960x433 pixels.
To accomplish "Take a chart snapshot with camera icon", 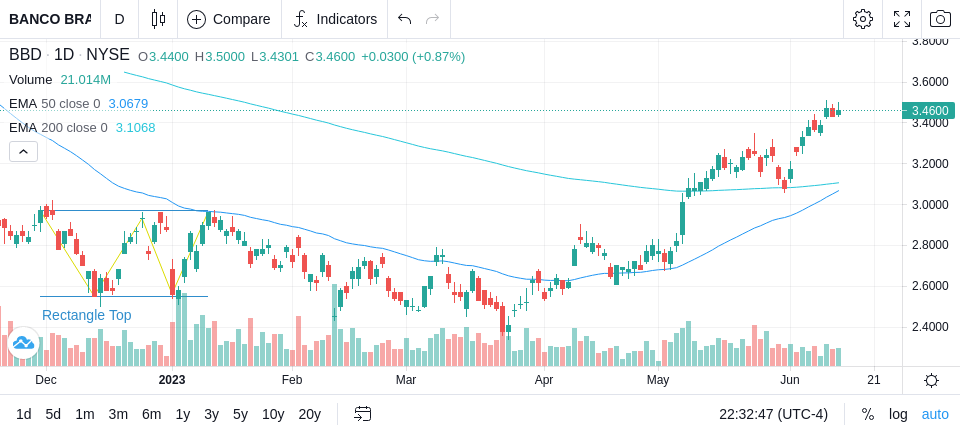I will [x=940, y=19].
